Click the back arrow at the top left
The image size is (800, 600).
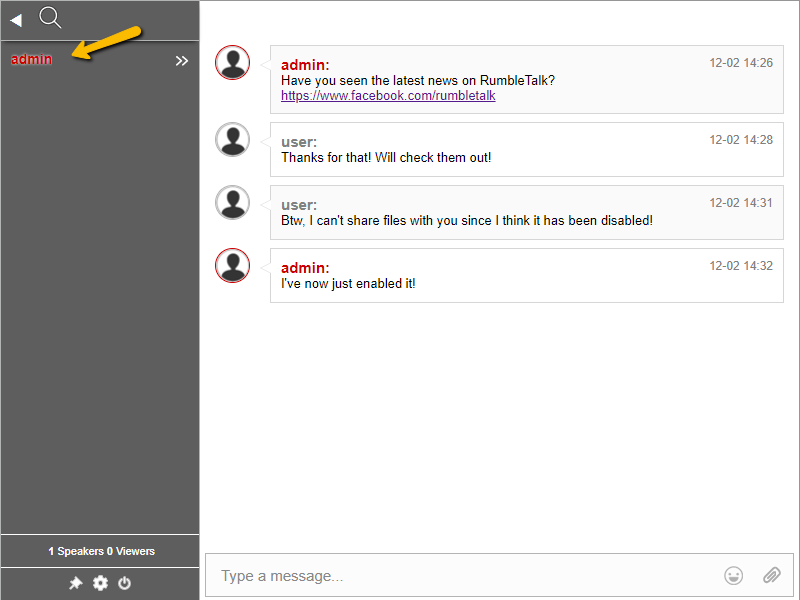pos(15,18)
